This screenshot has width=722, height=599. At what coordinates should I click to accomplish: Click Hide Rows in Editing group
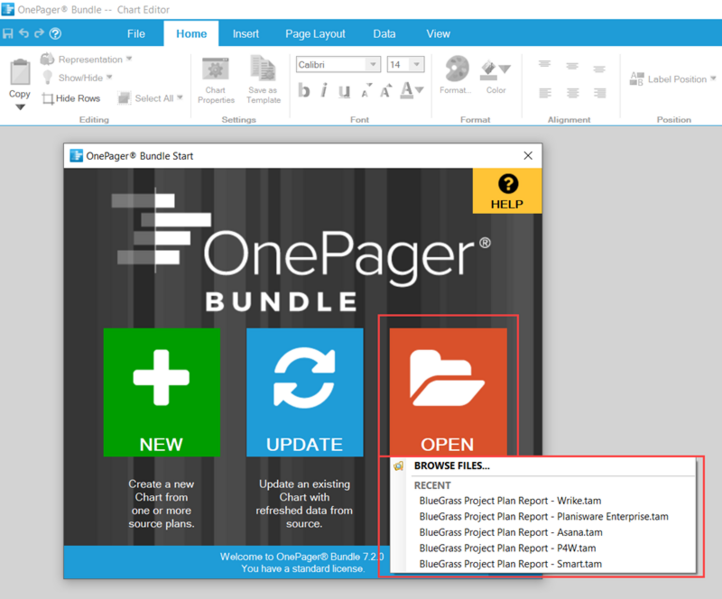coord(71,98)
